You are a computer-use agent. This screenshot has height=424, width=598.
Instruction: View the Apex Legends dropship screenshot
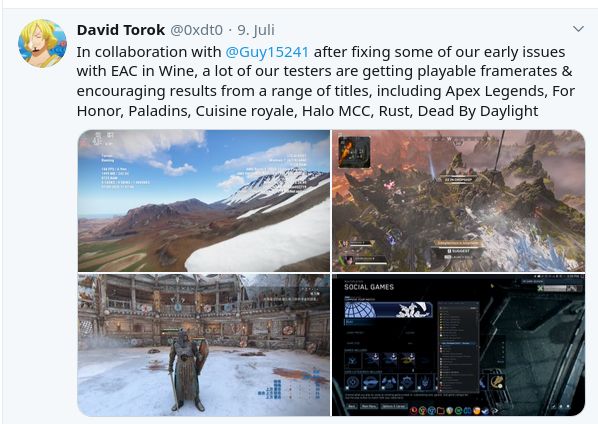pyautogui.click(x=458, y=201)
